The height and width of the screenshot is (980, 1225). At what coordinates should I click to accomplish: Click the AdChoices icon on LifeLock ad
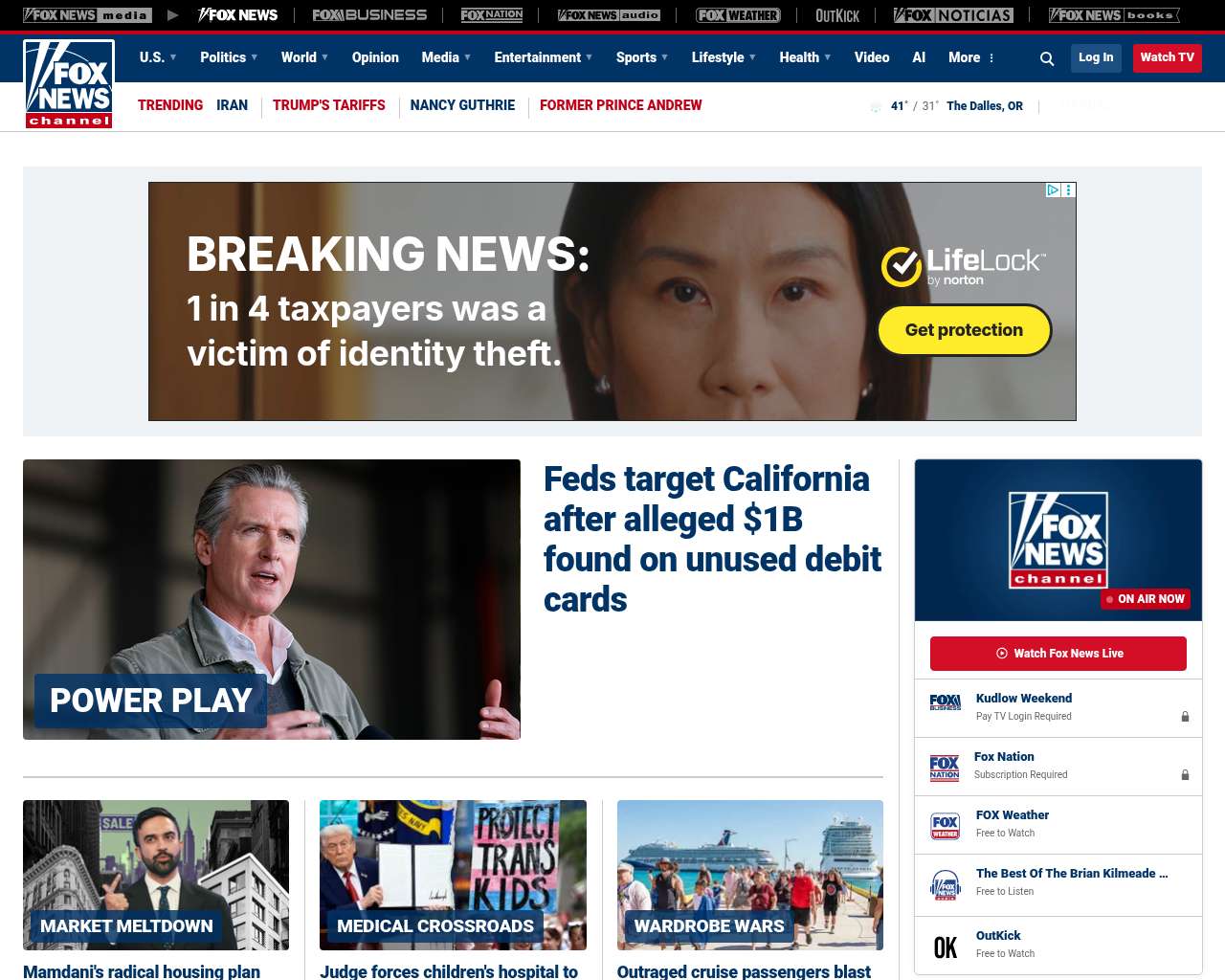point(1053,190)
